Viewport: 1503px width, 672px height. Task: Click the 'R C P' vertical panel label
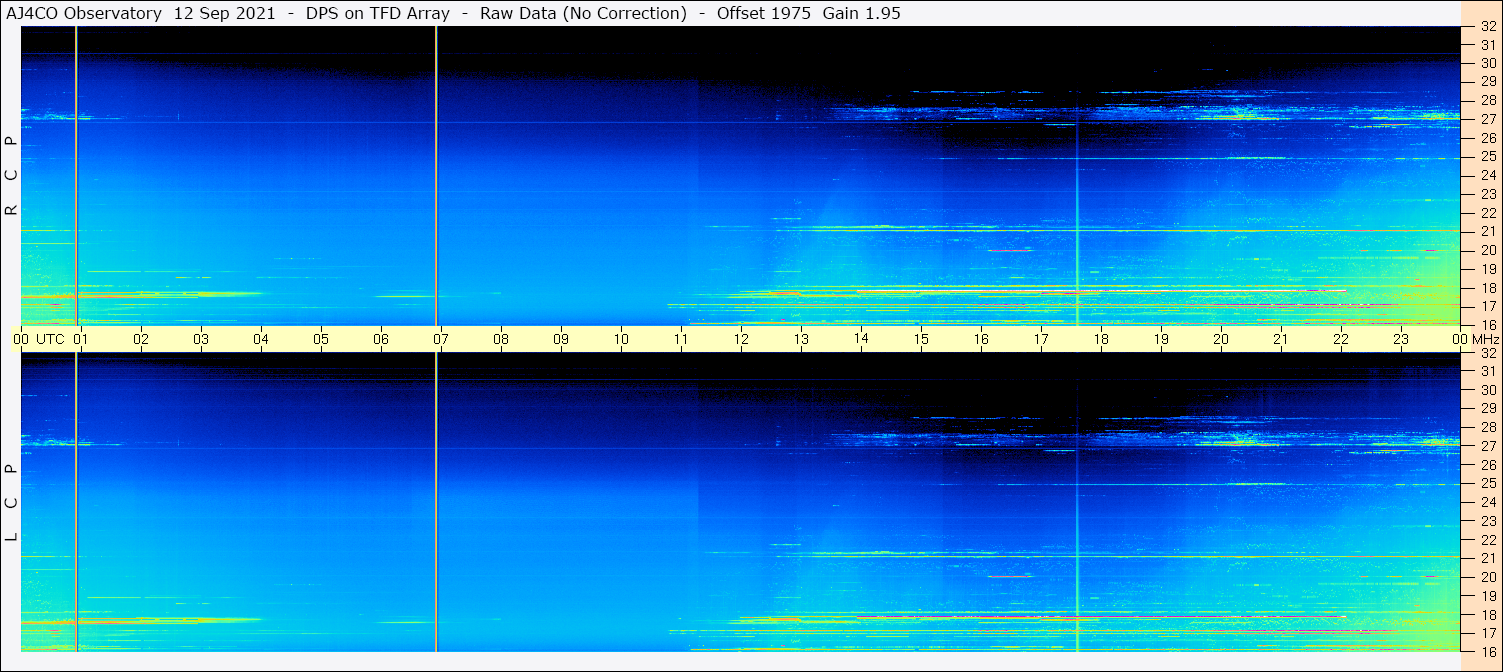(x=11, y=175)
